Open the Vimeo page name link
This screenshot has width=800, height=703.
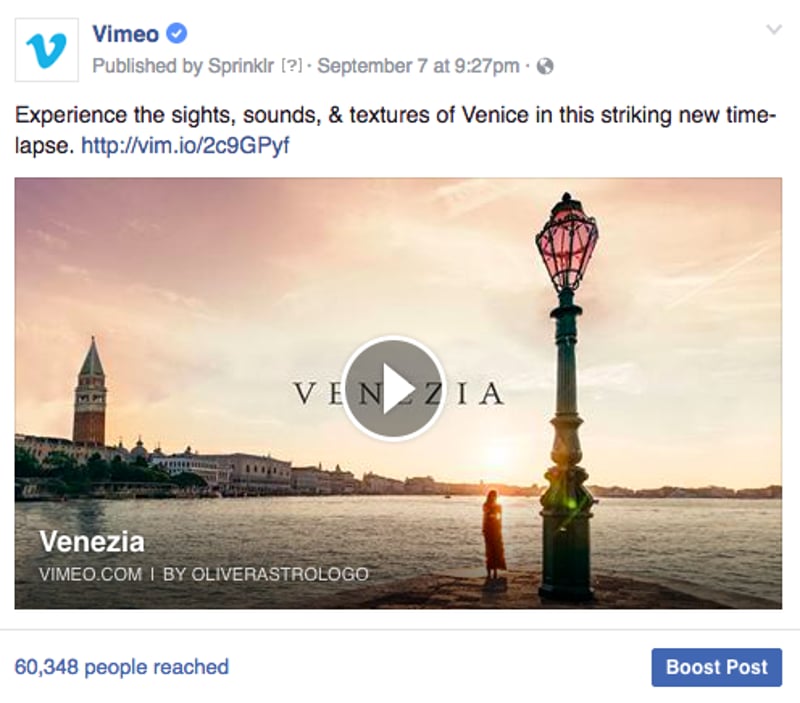[125, 34]
